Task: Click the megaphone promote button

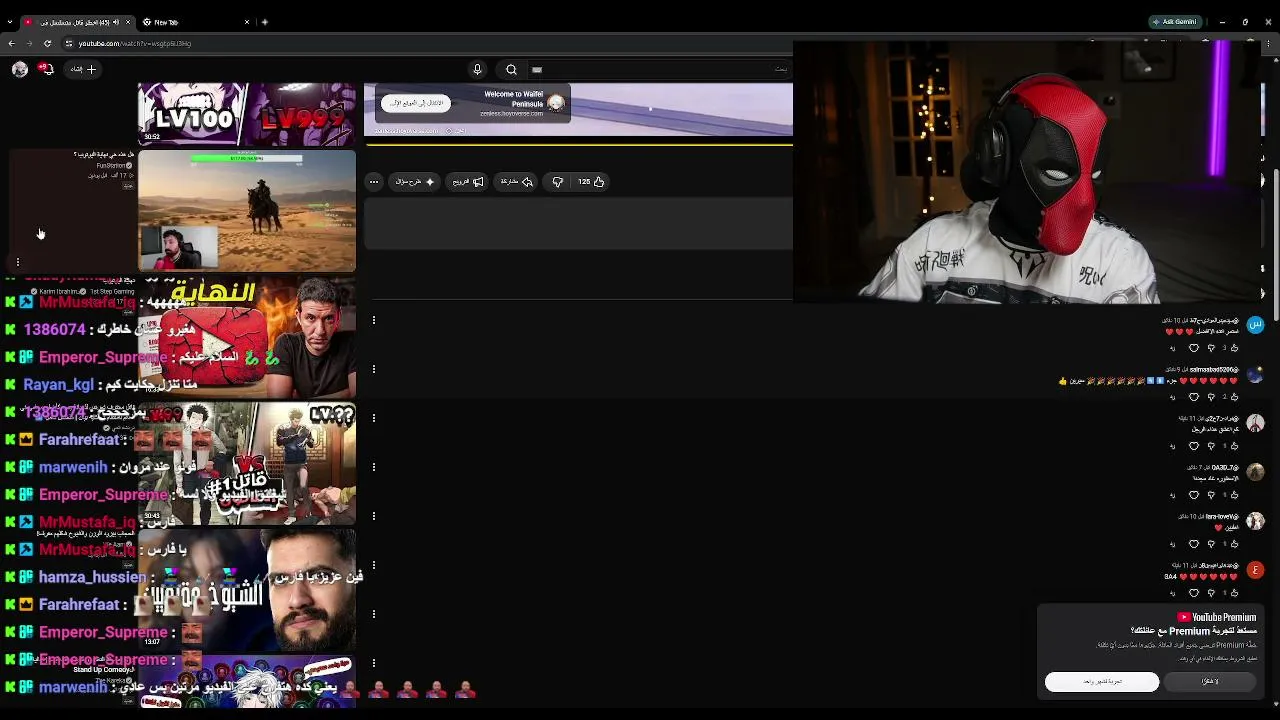Action: pos(468,182)
